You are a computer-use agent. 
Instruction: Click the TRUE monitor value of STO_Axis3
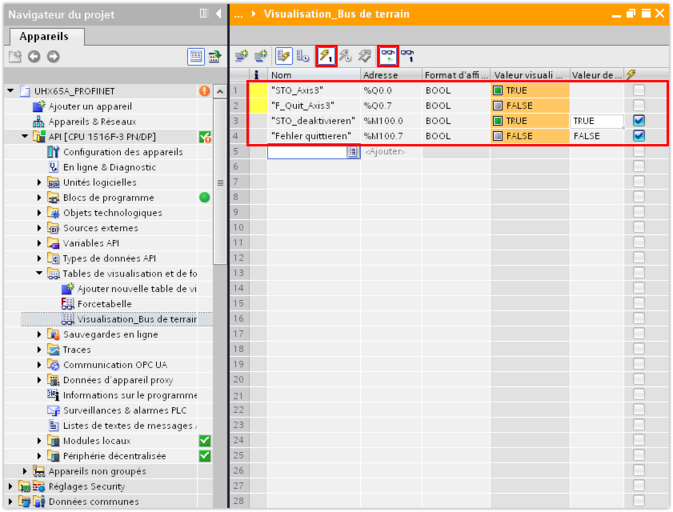(x=516, y=90)
